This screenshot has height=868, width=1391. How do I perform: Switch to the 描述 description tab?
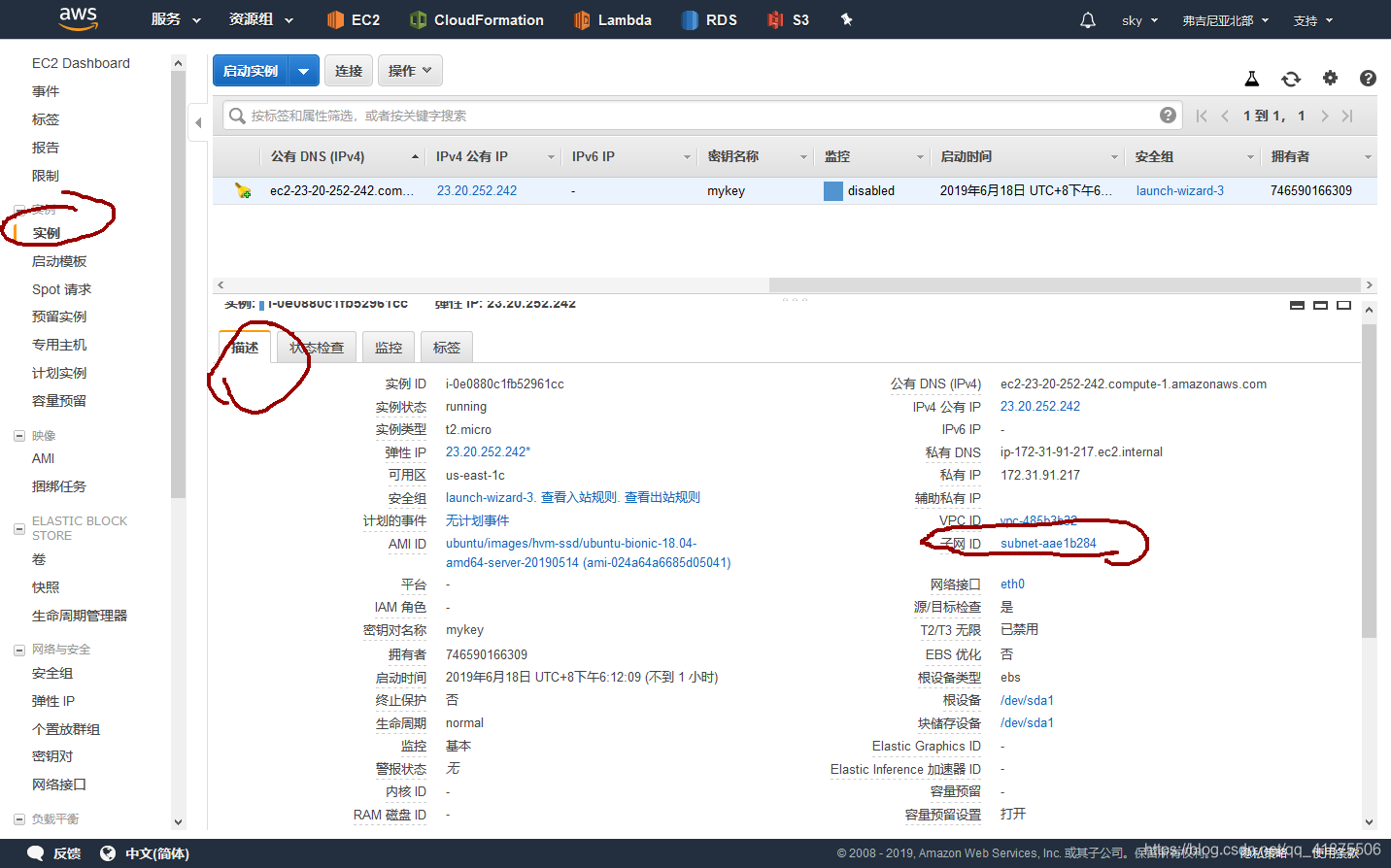(x=245, y=348)
